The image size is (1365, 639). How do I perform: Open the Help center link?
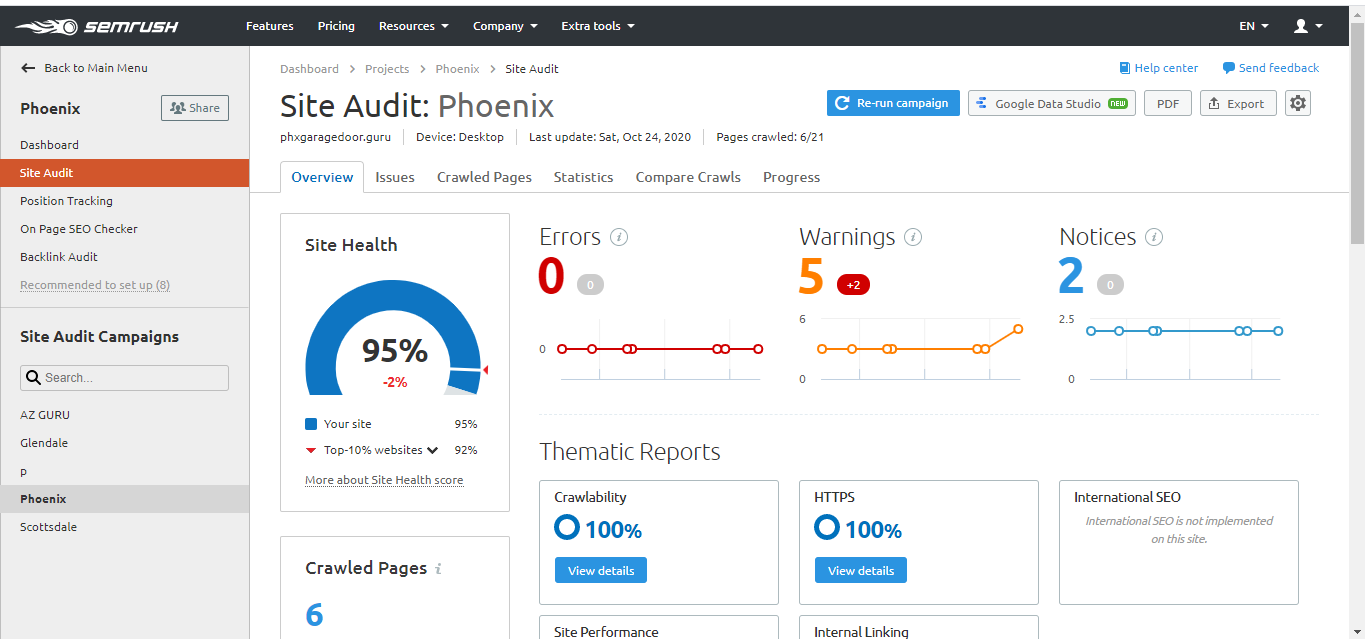[x=1158, y=68]
